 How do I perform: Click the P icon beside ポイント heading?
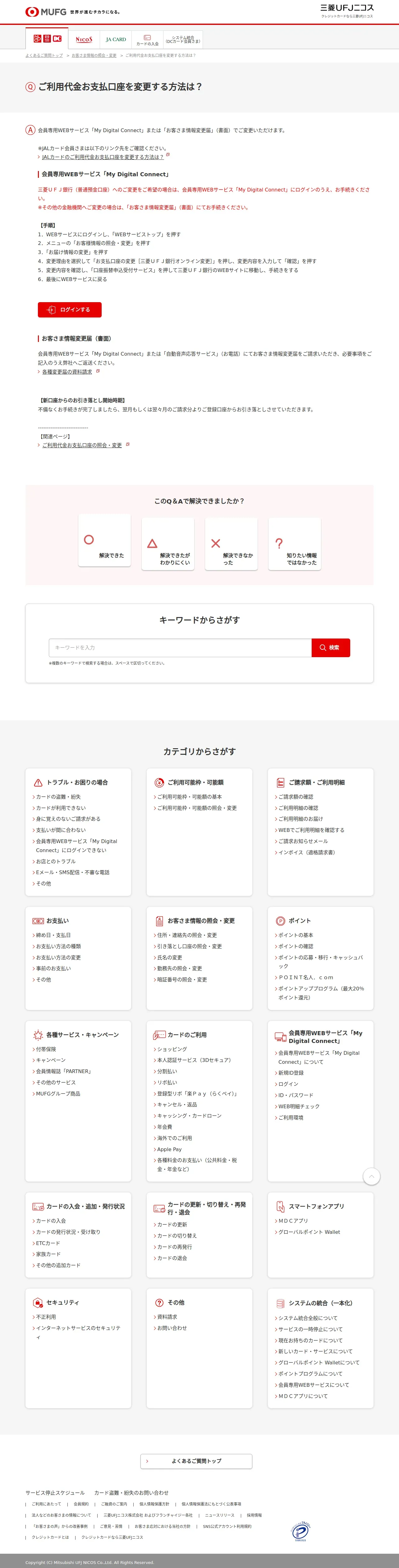280,921
